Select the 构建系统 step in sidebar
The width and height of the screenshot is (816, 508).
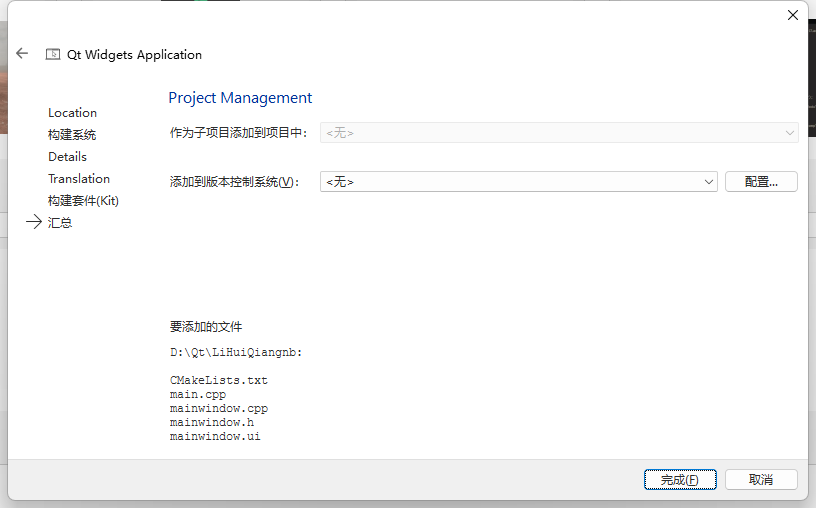pyautogui.click(x=72, y=135)
